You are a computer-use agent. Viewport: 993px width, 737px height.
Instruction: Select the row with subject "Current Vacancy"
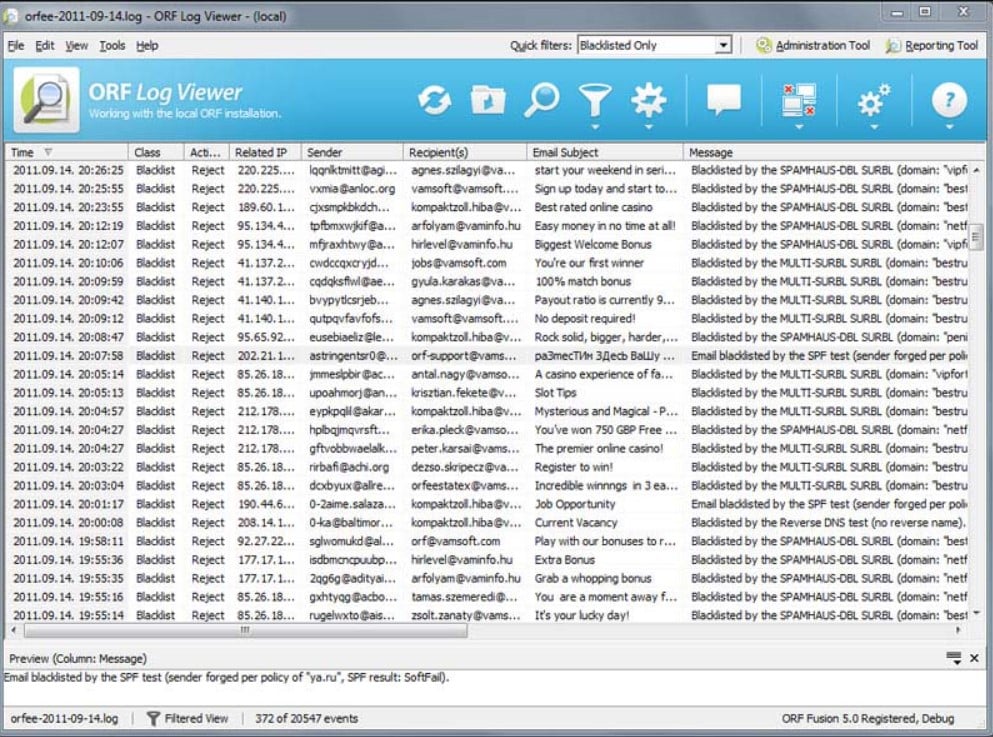pyautogui.click(x=488, y=522)
